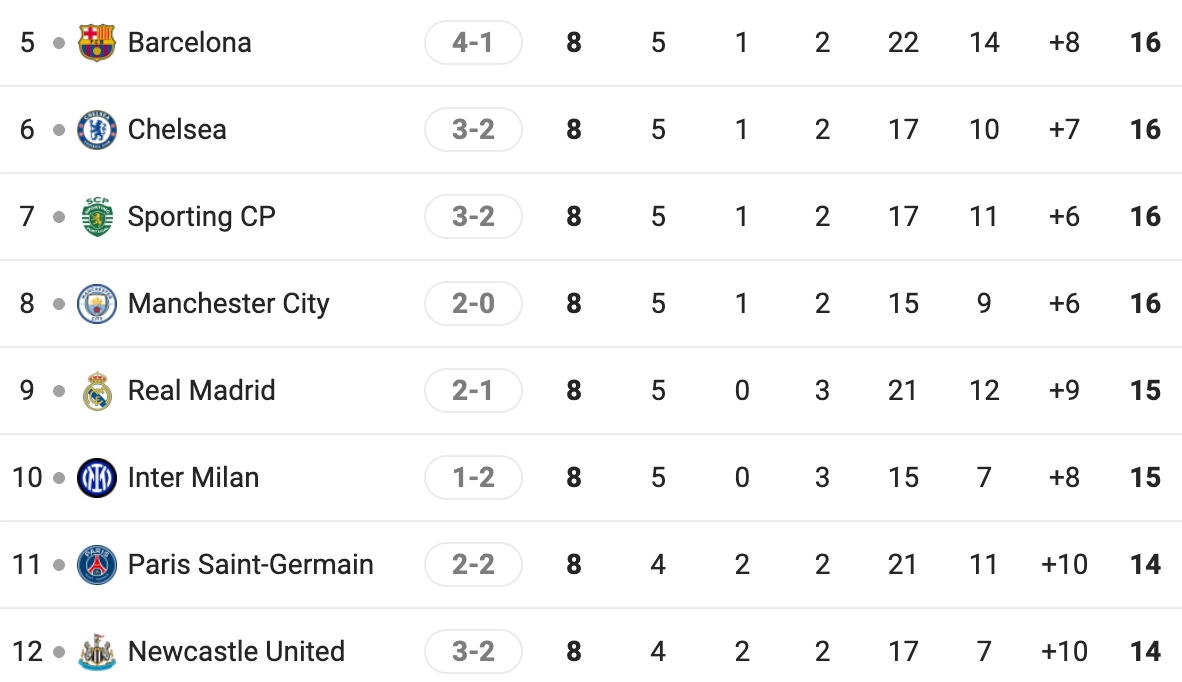Open the Newcastle United team link
Screen dimensions: 1182x682
pyautogui.click(x=236, y=652)
